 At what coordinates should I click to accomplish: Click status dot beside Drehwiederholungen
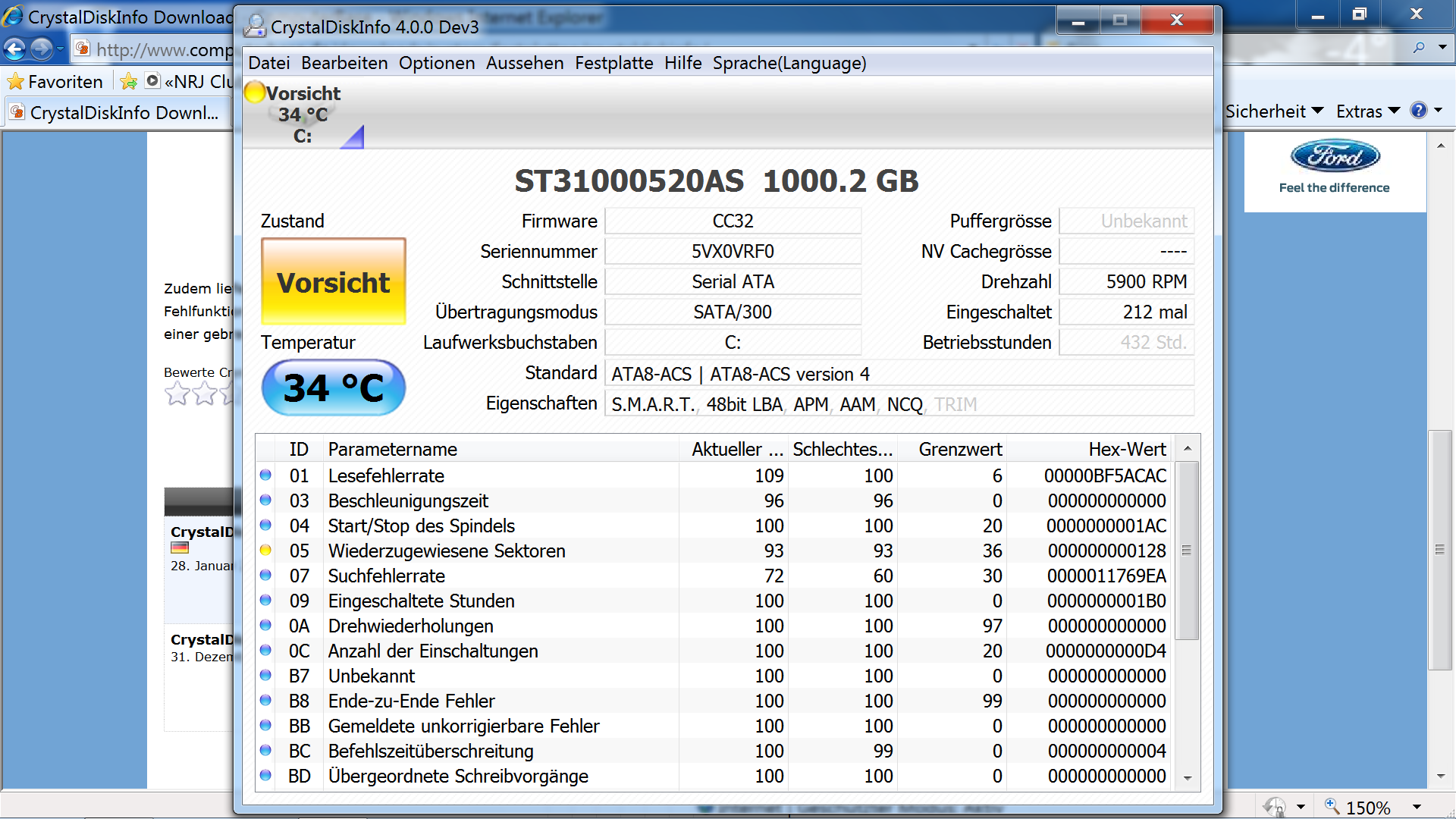click(265, 626)
